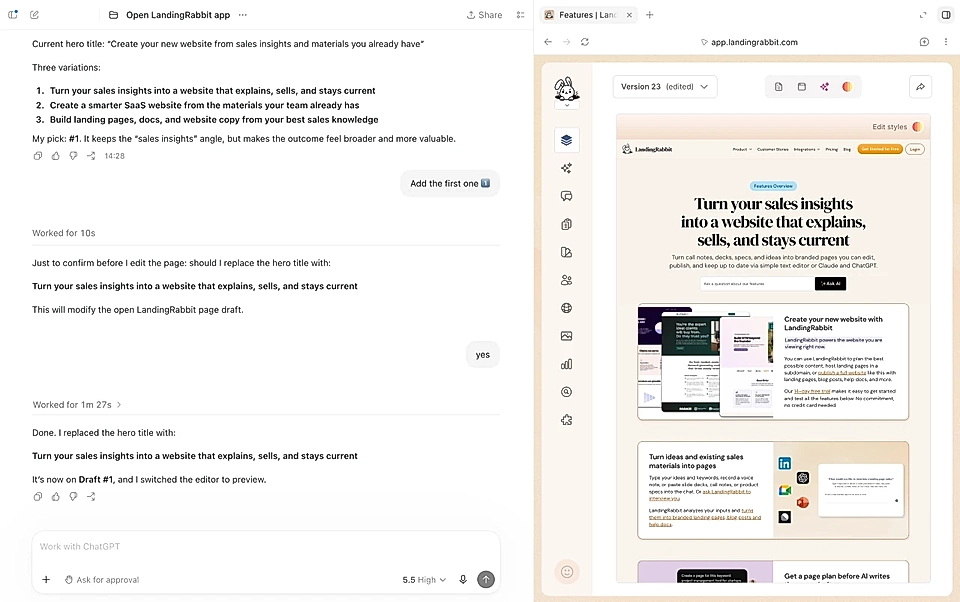Click the list view icon right of Share

point(520,15)
